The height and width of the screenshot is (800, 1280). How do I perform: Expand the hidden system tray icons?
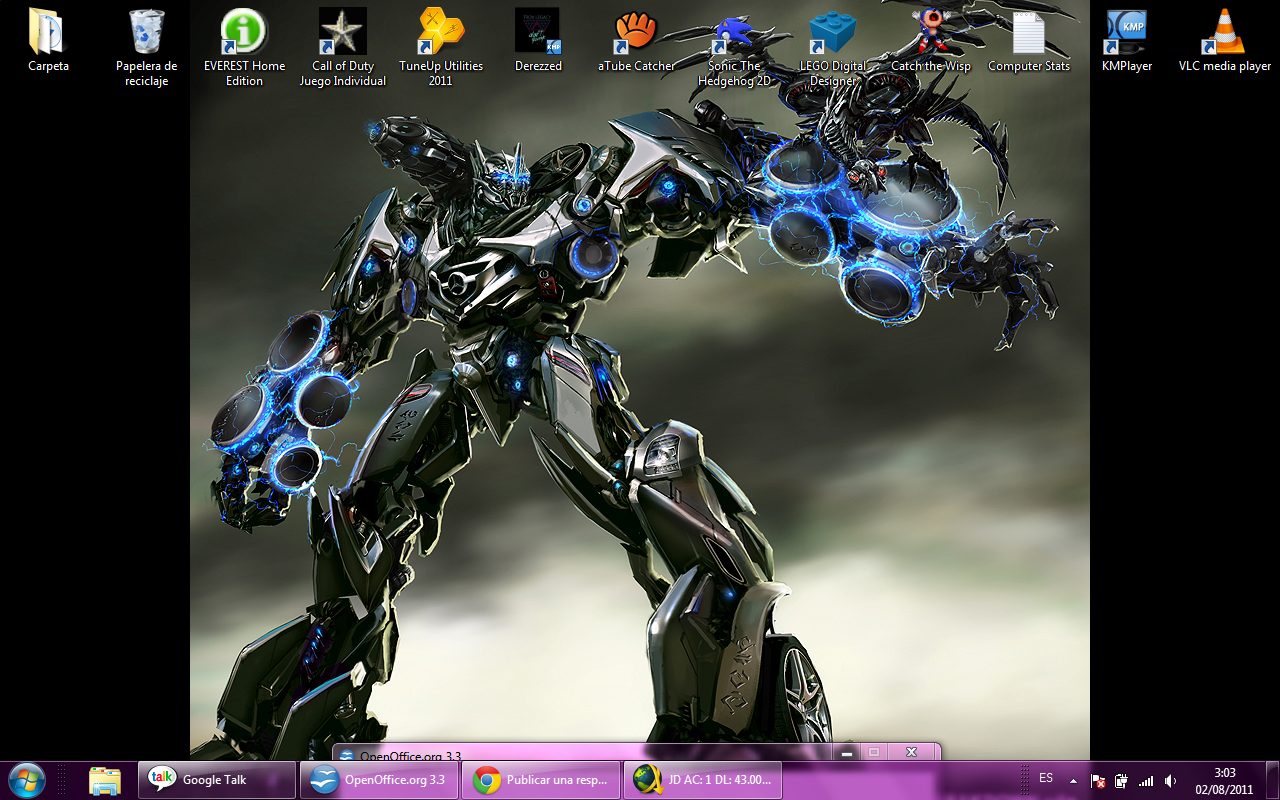click(x=1073, y=780)
